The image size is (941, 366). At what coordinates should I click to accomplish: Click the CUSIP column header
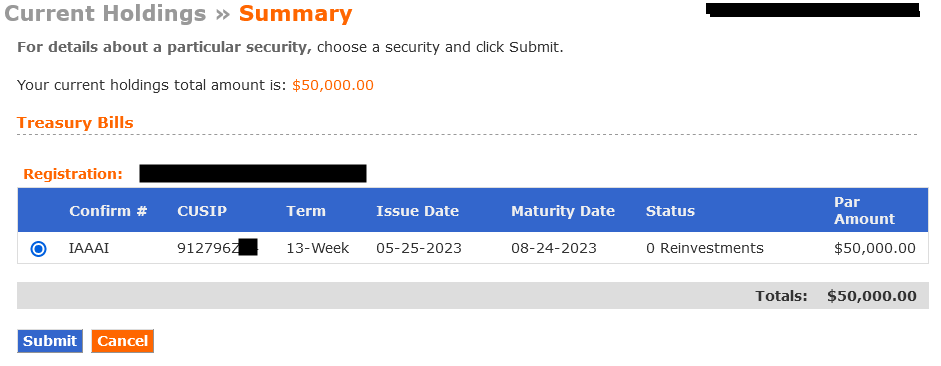point(202,211)
